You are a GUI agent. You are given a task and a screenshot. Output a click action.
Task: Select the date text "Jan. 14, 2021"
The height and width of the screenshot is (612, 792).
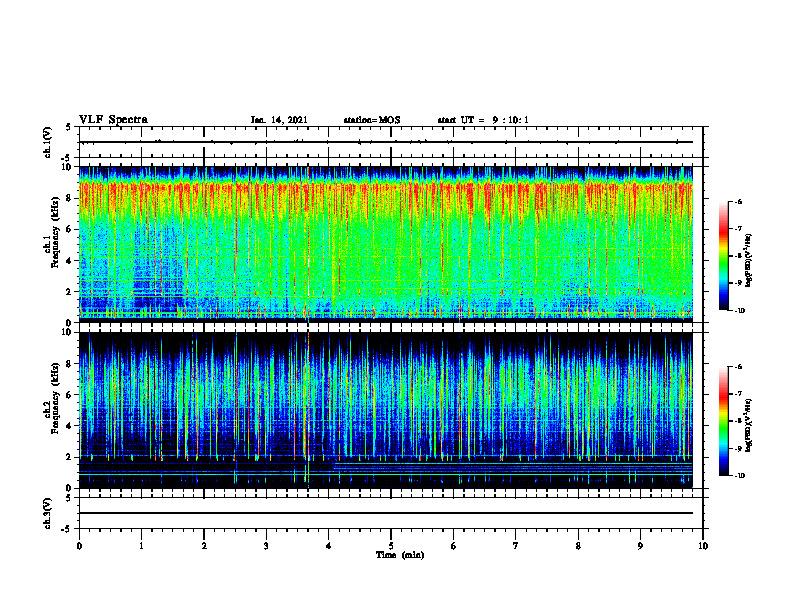(x=279, y=120)
